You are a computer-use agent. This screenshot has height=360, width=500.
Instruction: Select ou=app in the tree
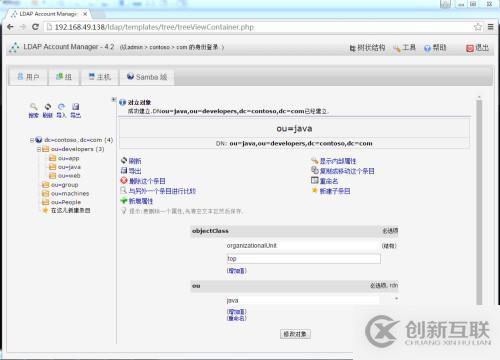coord(69,158)
